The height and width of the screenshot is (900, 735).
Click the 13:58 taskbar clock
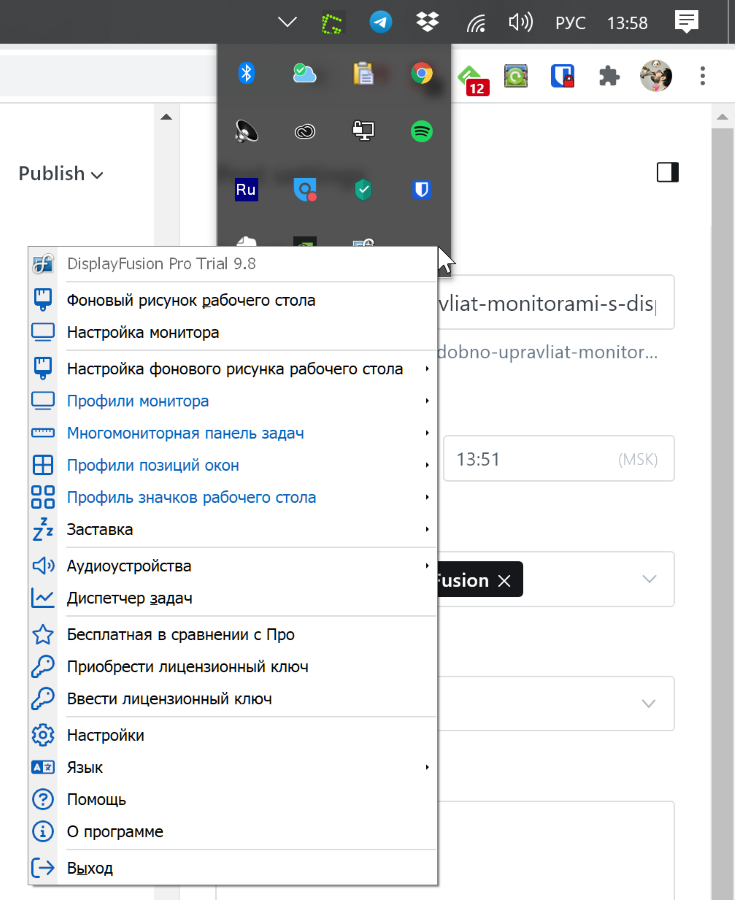point(627,23)
